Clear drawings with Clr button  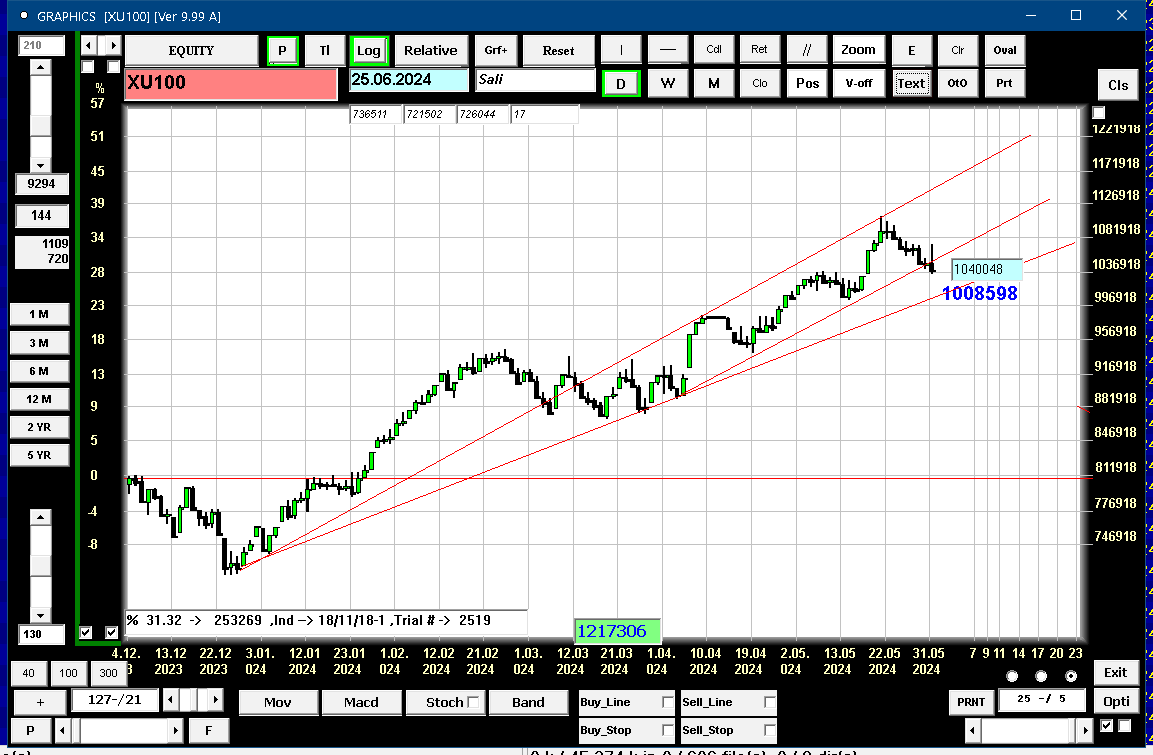pyautogui.click(x=957, y=50)
